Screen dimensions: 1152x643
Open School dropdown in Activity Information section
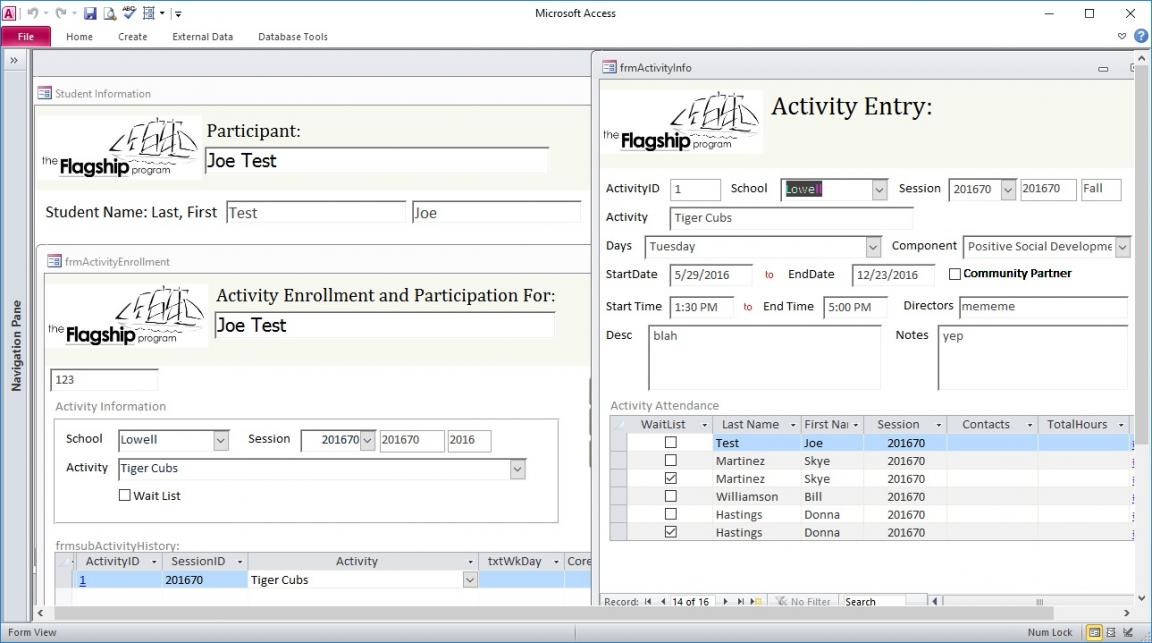220,440
